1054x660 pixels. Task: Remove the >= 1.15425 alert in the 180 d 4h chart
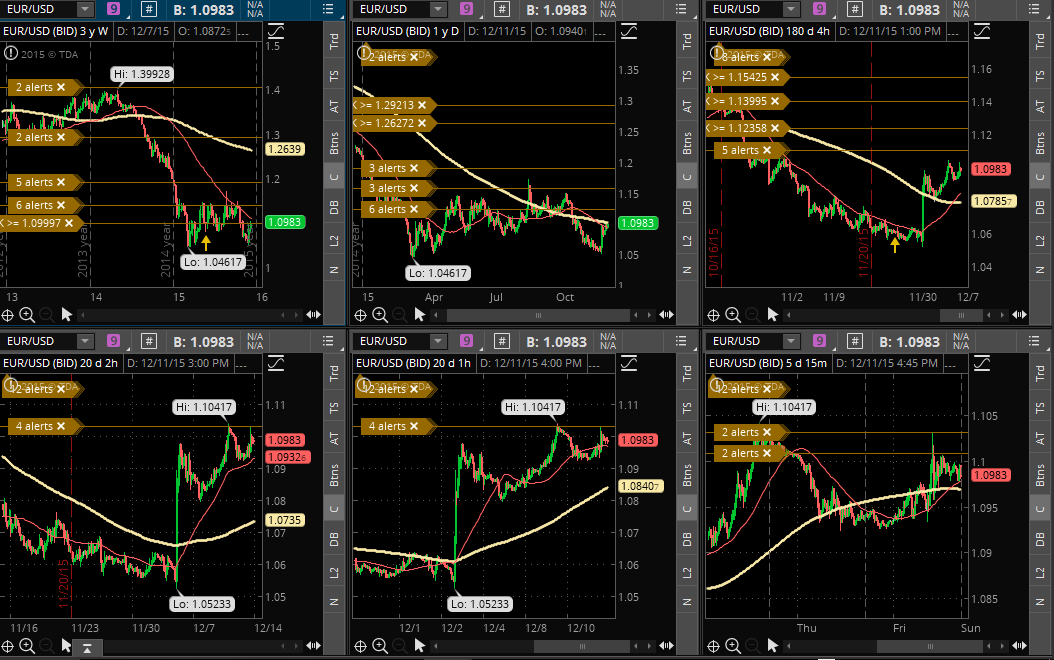[x=774, y=77]
